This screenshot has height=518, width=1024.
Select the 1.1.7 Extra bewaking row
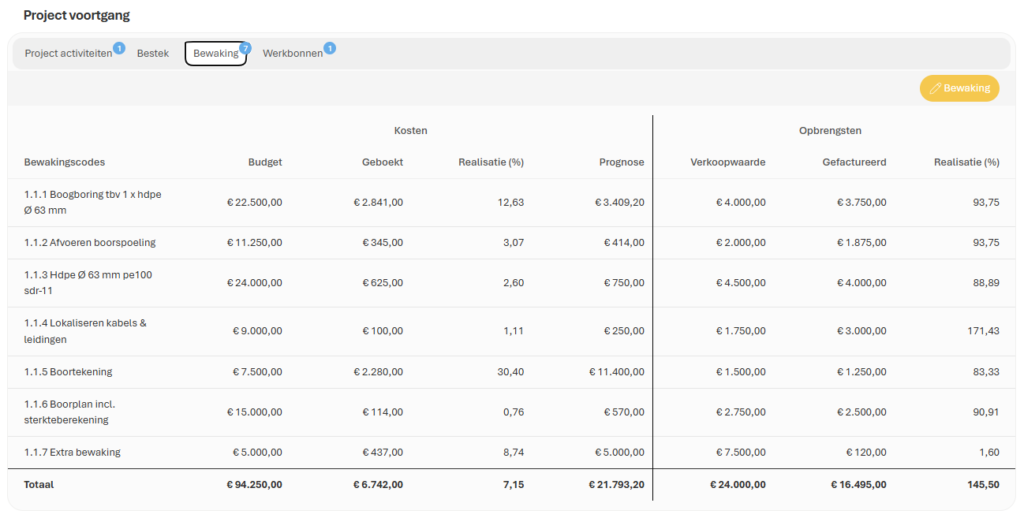512,452
